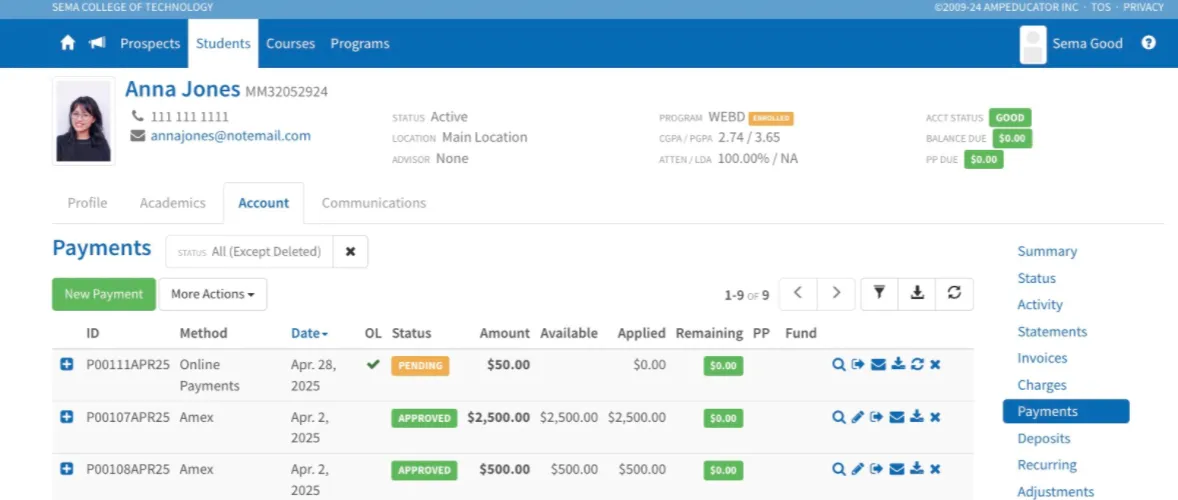Click export arrow icon for P00107APR25
Screen dimensions: 1178x500
coord(877,417)
